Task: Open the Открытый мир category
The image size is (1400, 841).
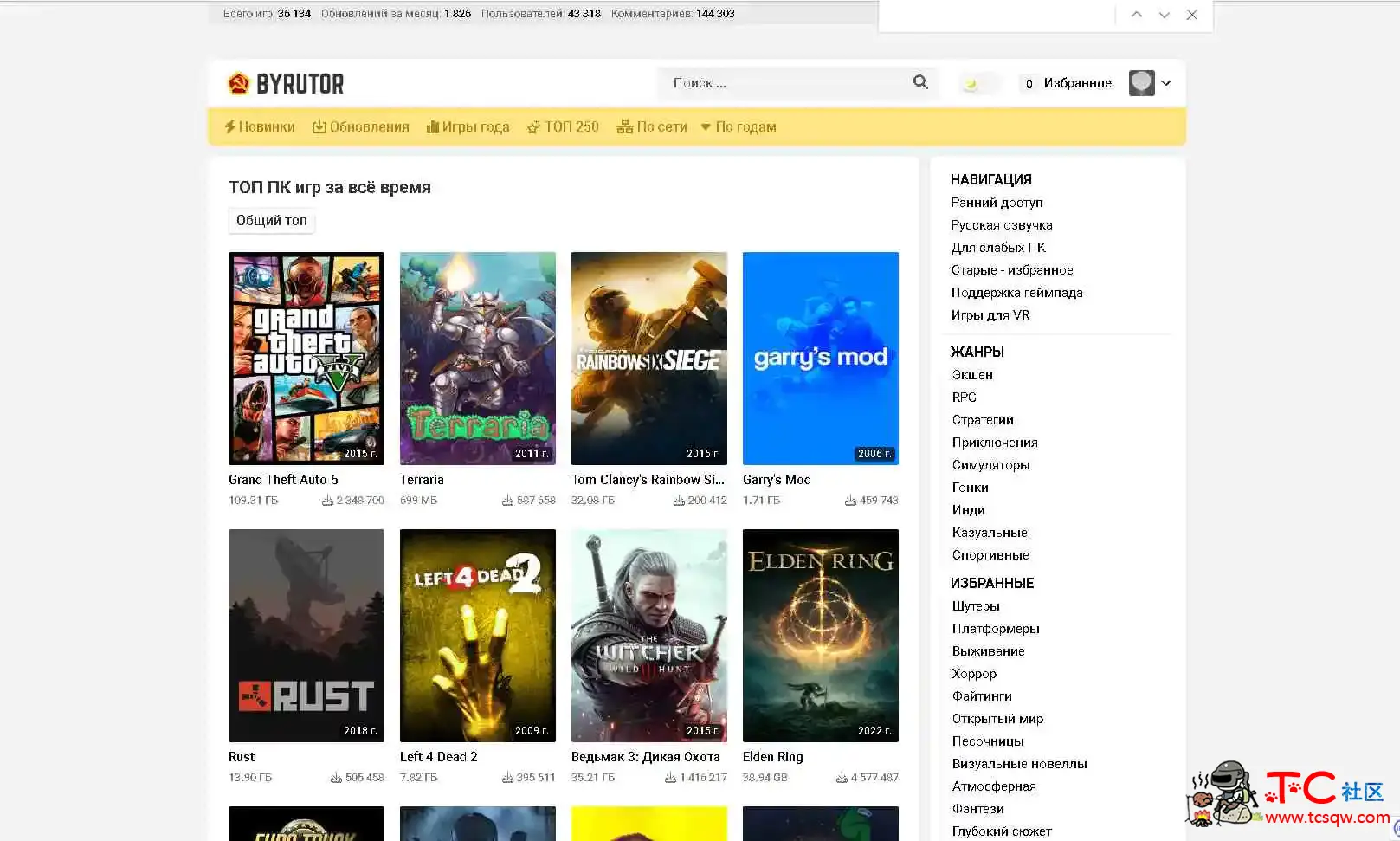Action: 997,719
